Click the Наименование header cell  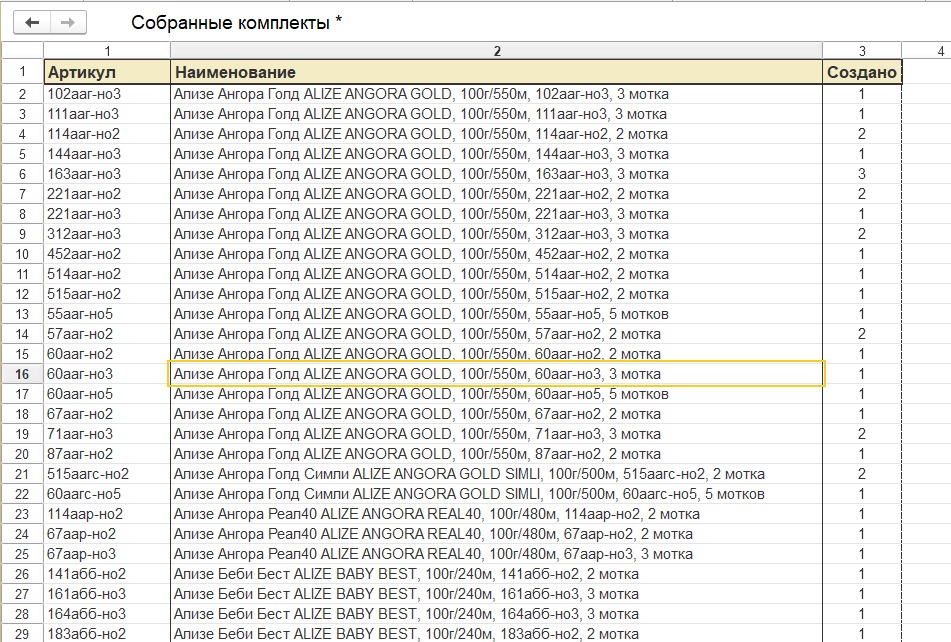[x=496, y=72]
